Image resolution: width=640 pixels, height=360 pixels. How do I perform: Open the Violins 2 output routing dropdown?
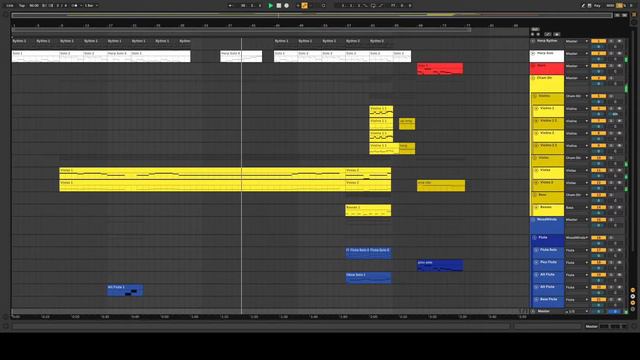click(x=577, y=133)
